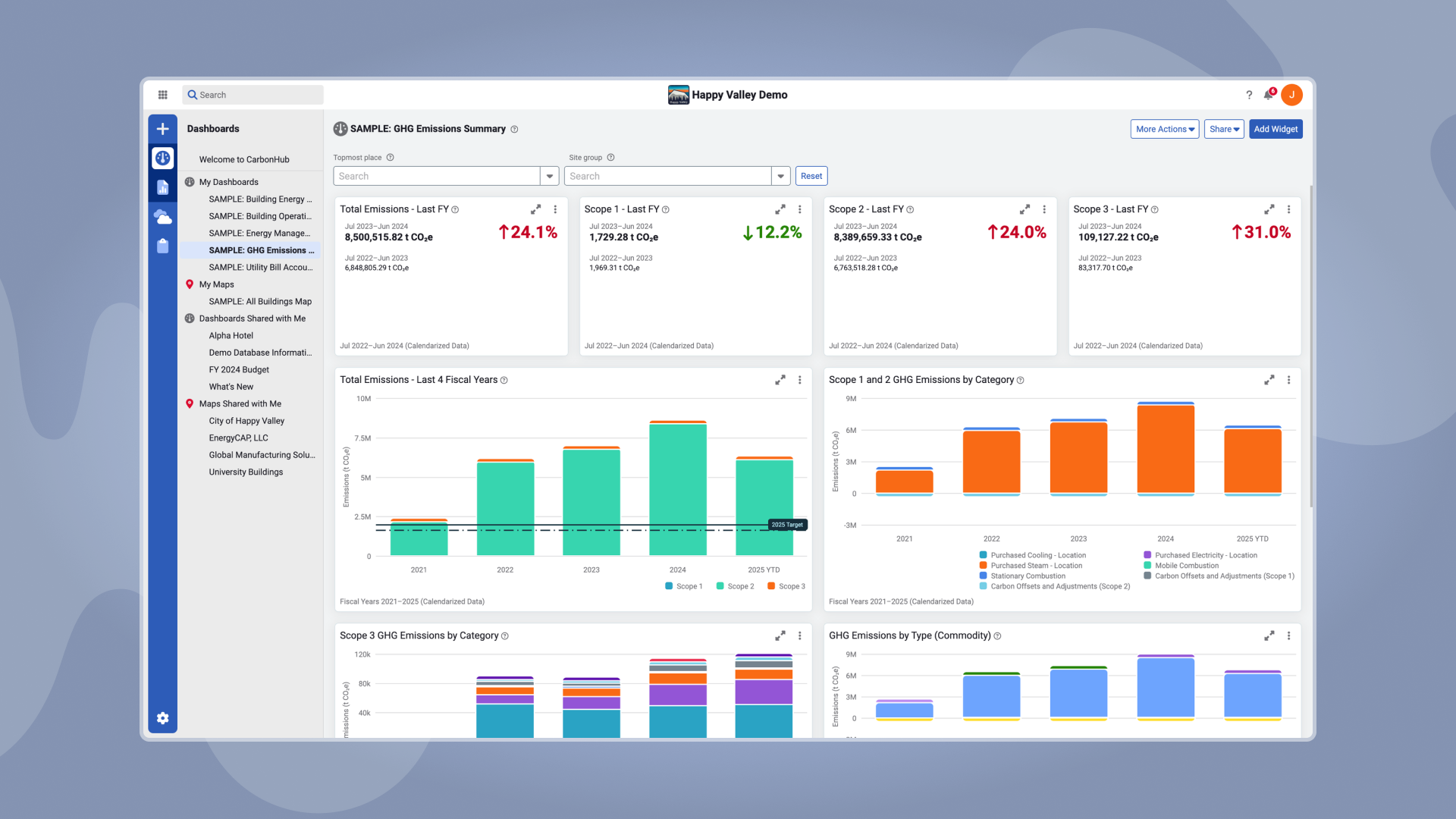Viewport: 1456px width, 819px height.
Task: Open settings gear in sidebar
Action: [162, 718]
